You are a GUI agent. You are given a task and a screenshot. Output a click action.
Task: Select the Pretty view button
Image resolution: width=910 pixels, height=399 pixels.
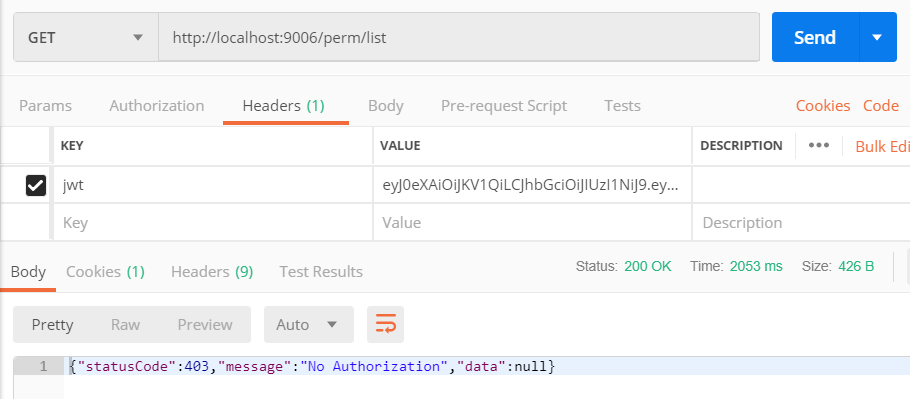pyautogui.click(x=52, y=324)
